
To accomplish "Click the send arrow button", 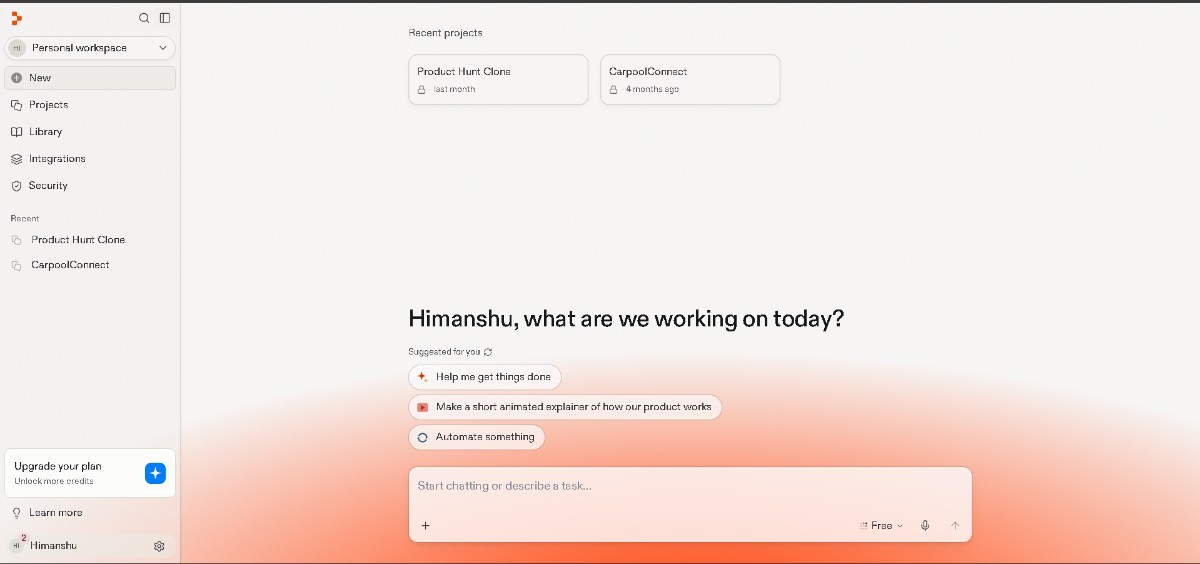I will pos(955,526).
